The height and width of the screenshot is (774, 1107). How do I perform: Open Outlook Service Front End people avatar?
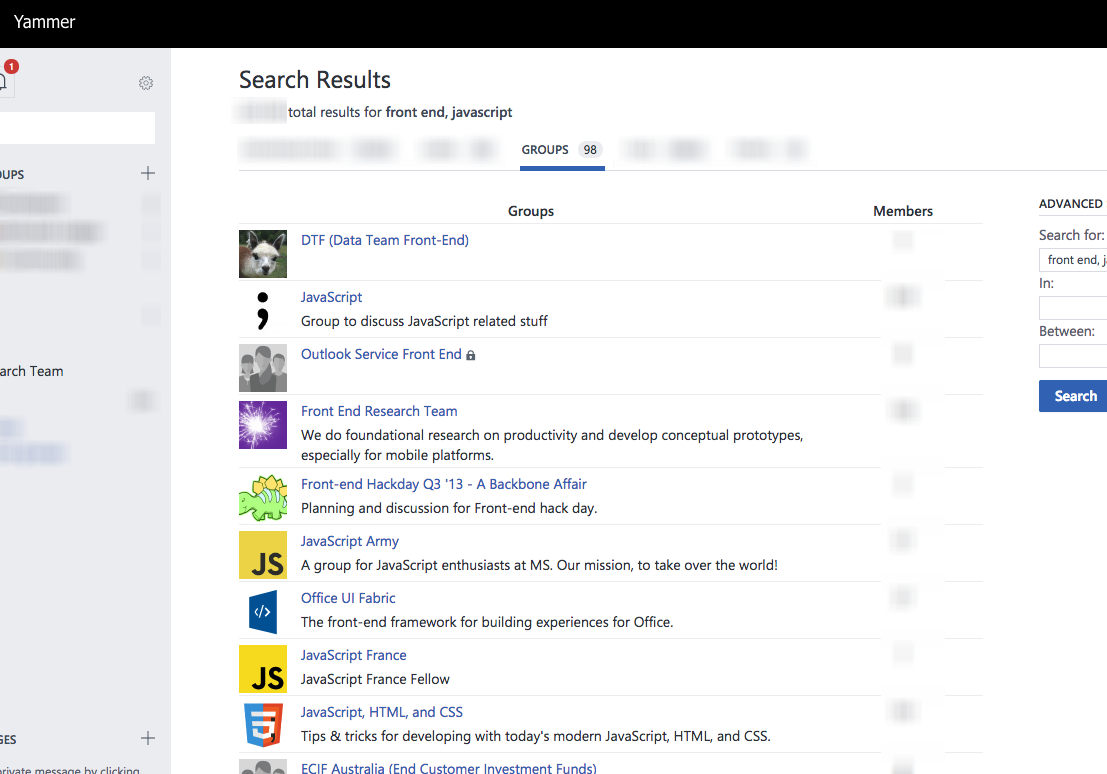pyautogui.click(x=263, y=368)
